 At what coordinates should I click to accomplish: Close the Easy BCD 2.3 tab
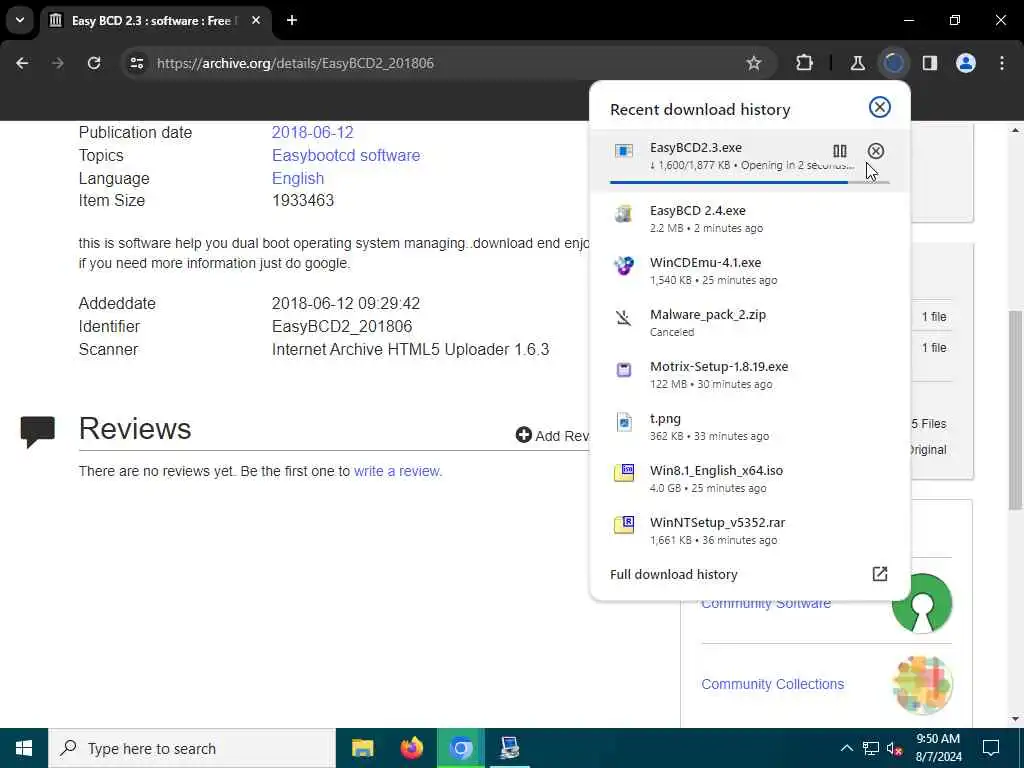click(256, 20)
